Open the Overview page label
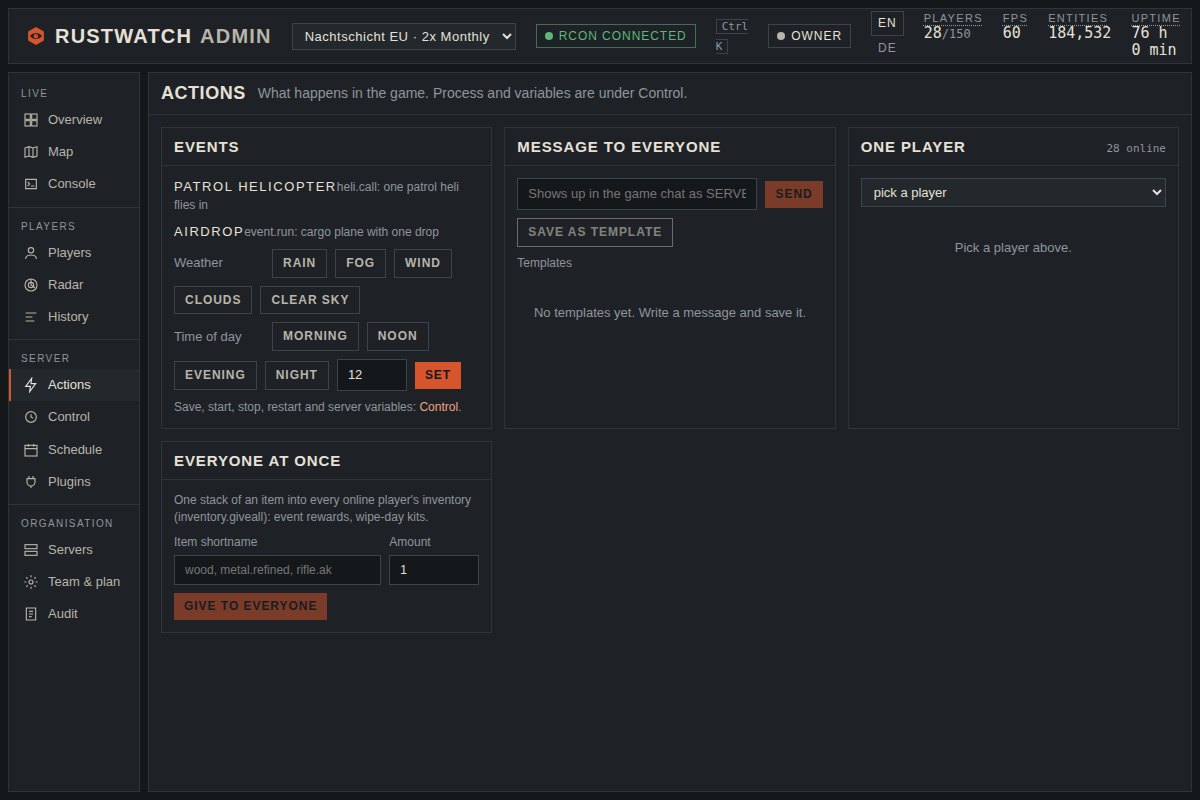 point(75,120)
